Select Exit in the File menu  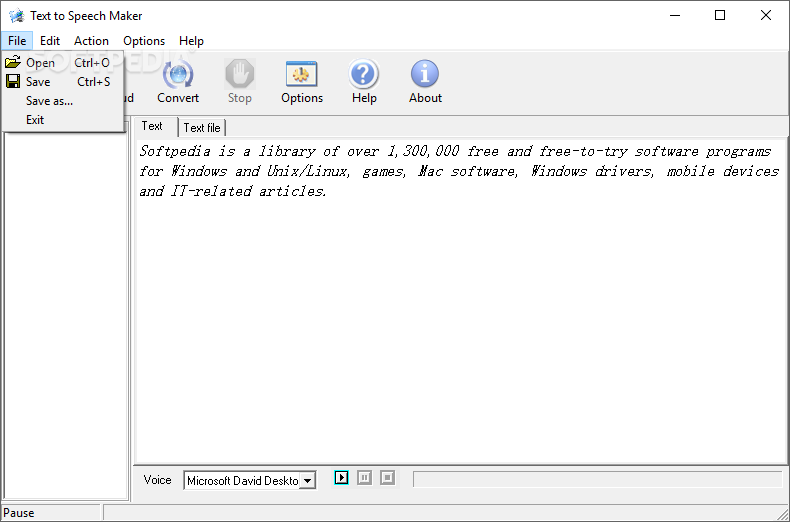(63, 120)
